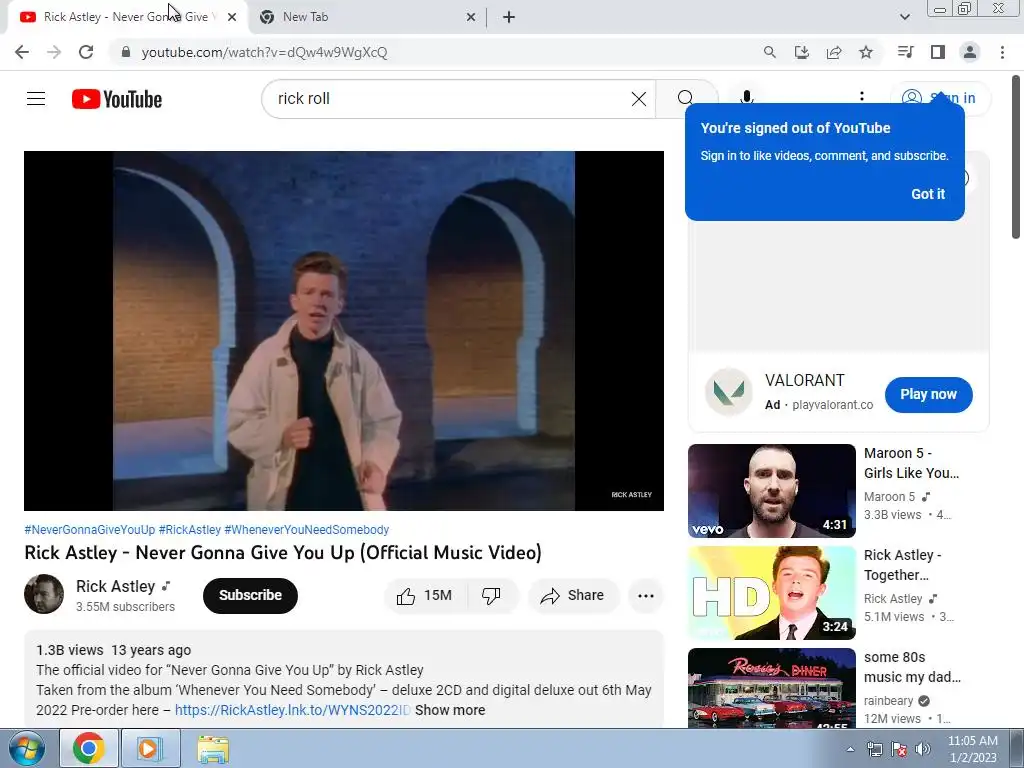1024x768 pixels.
Task: Close the New Tab tab
Action: coord(471,17)
